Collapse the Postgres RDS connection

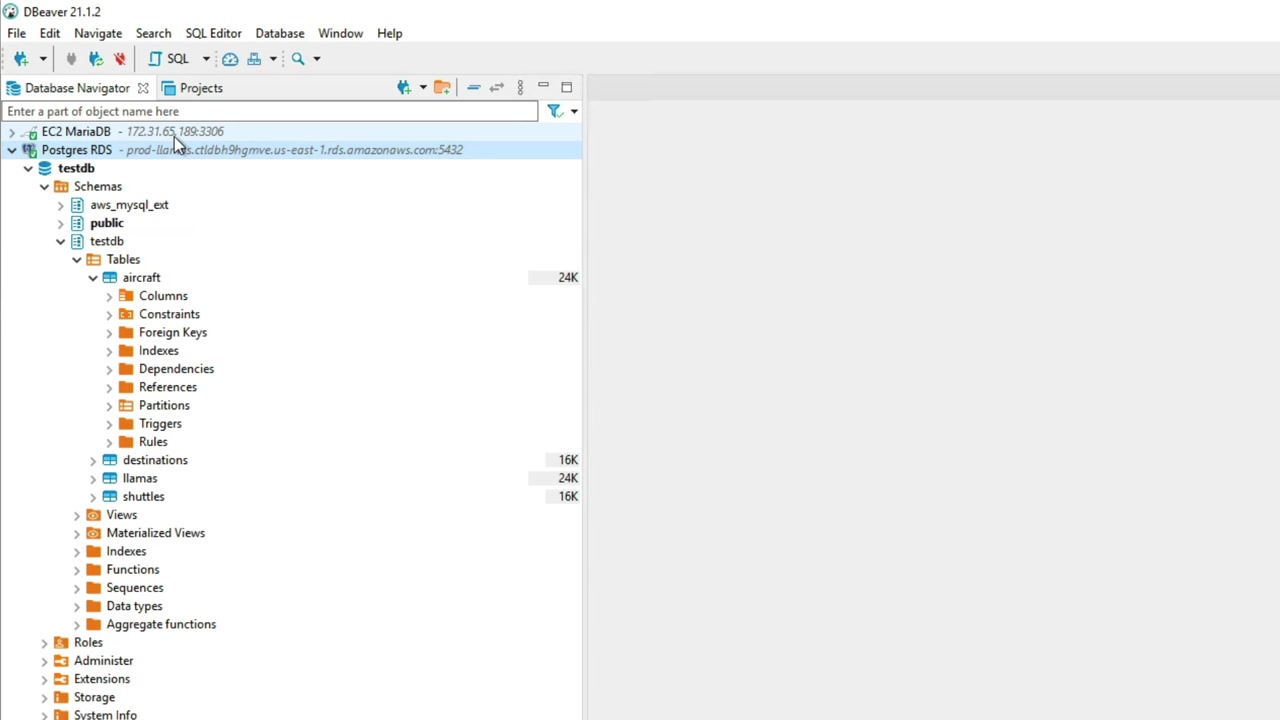(11, 150)
